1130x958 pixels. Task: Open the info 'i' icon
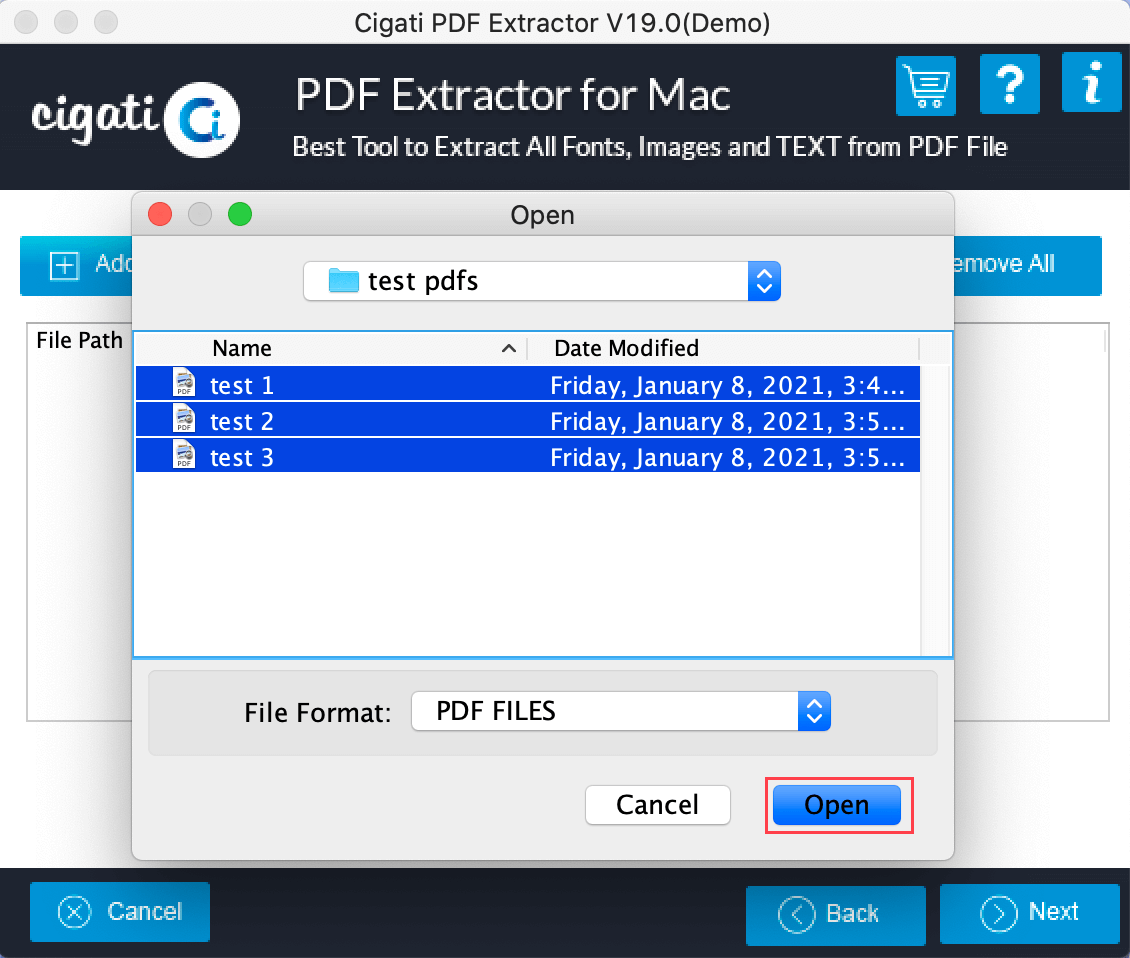[1091, 83]
